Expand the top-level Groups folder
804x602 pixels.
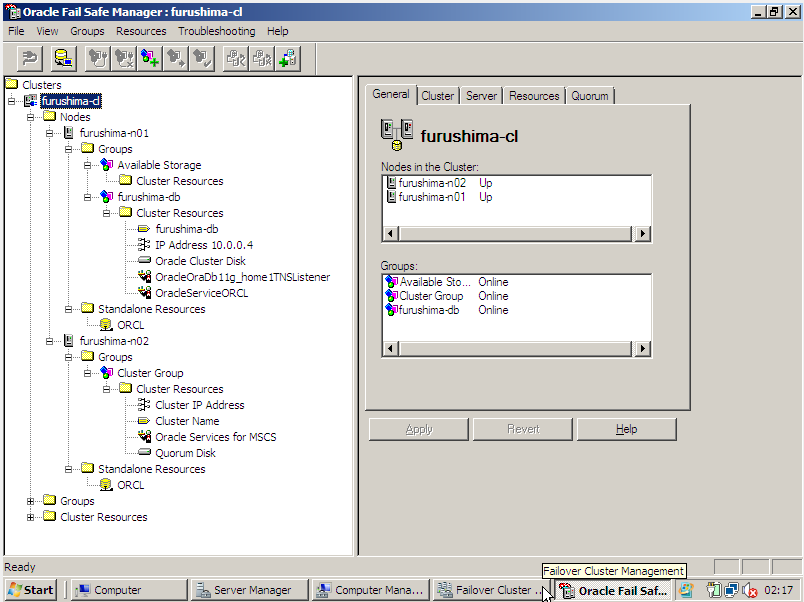[30, 501]
